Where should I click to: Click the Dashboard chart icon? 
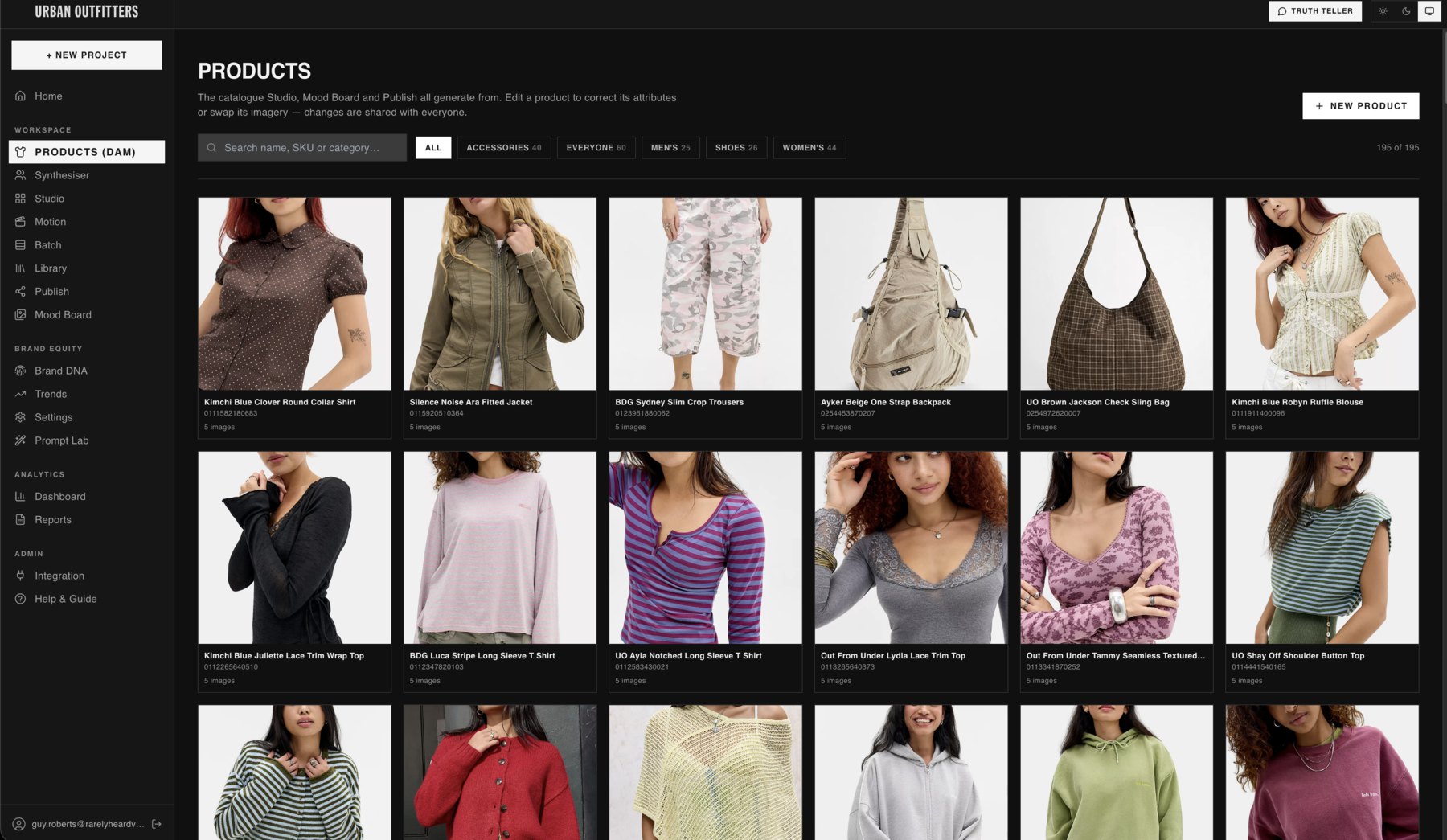pyautogui.click(x=20, y=496)
